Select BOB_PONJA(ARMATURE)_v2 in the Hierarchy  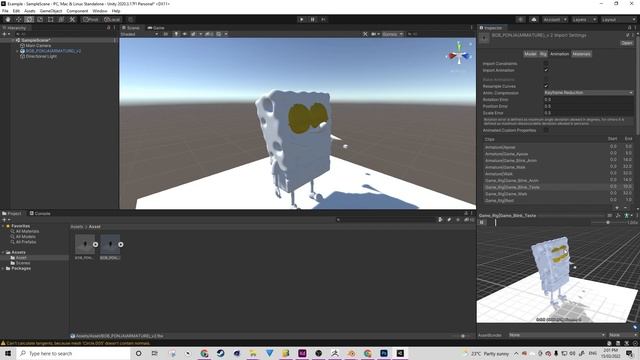[x=53, y=51]
